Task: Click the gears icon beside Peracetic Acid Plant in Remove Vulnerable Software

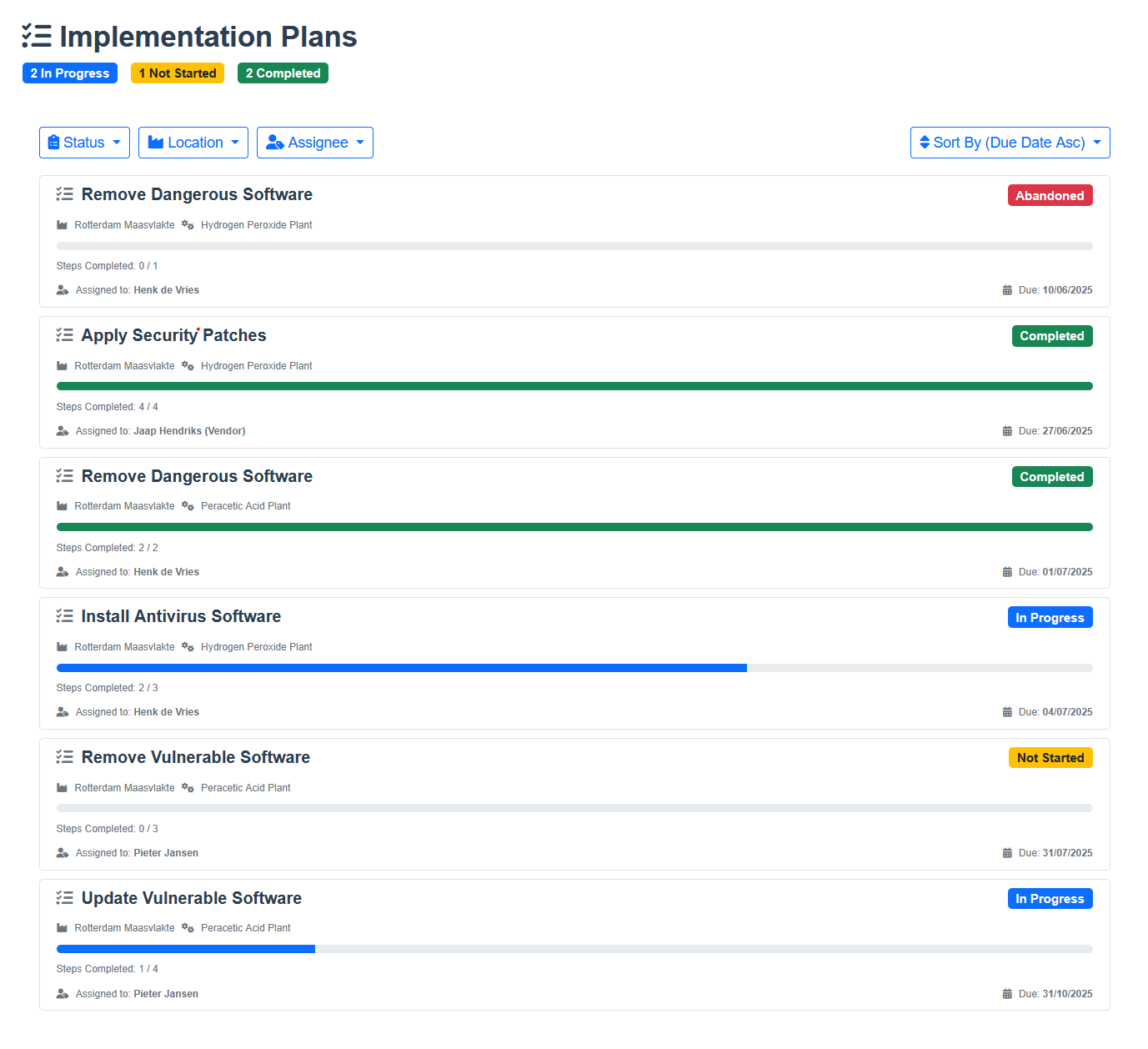Action: (x=188, y=788)
